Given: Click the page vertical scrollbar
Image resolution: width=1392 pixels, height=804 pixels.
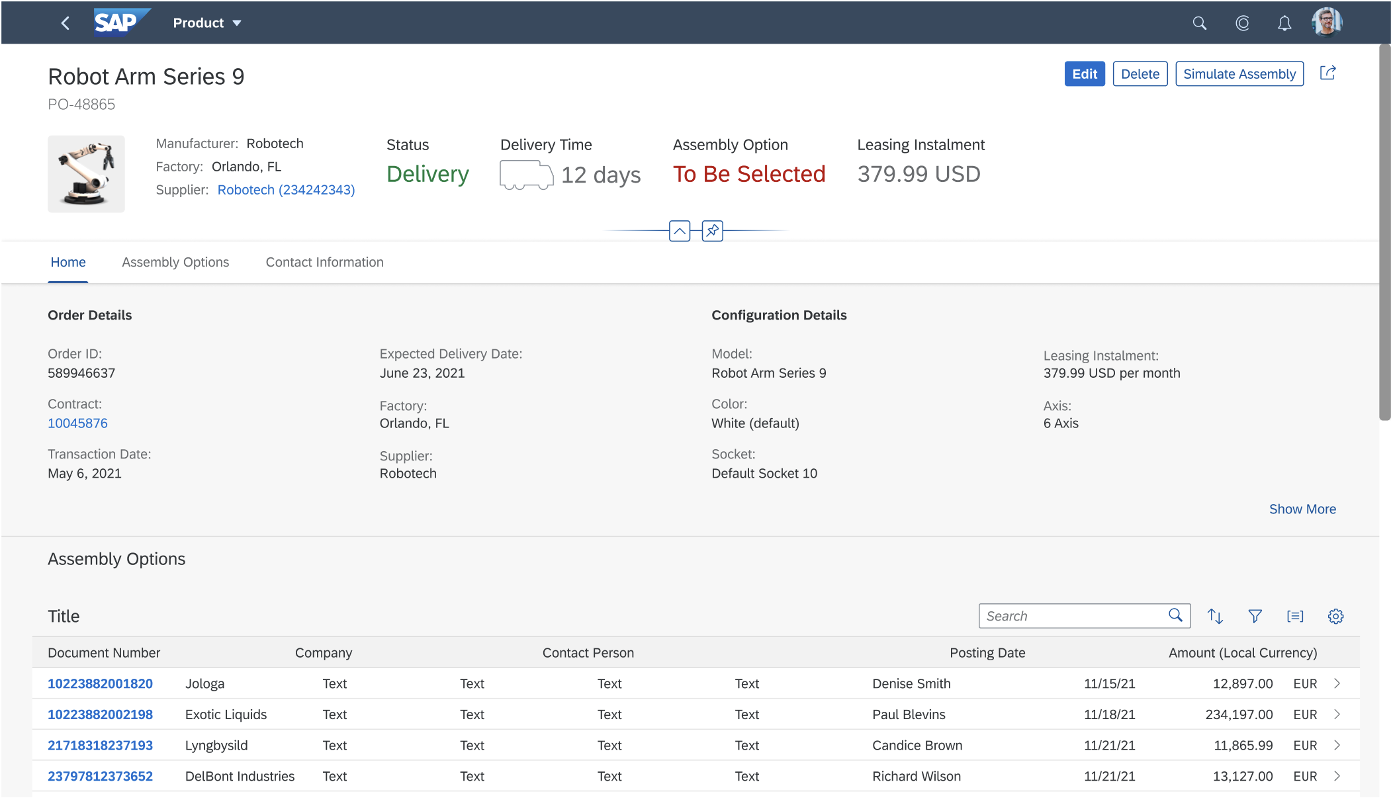Looking at the screenshot, I should point(1385,232).
